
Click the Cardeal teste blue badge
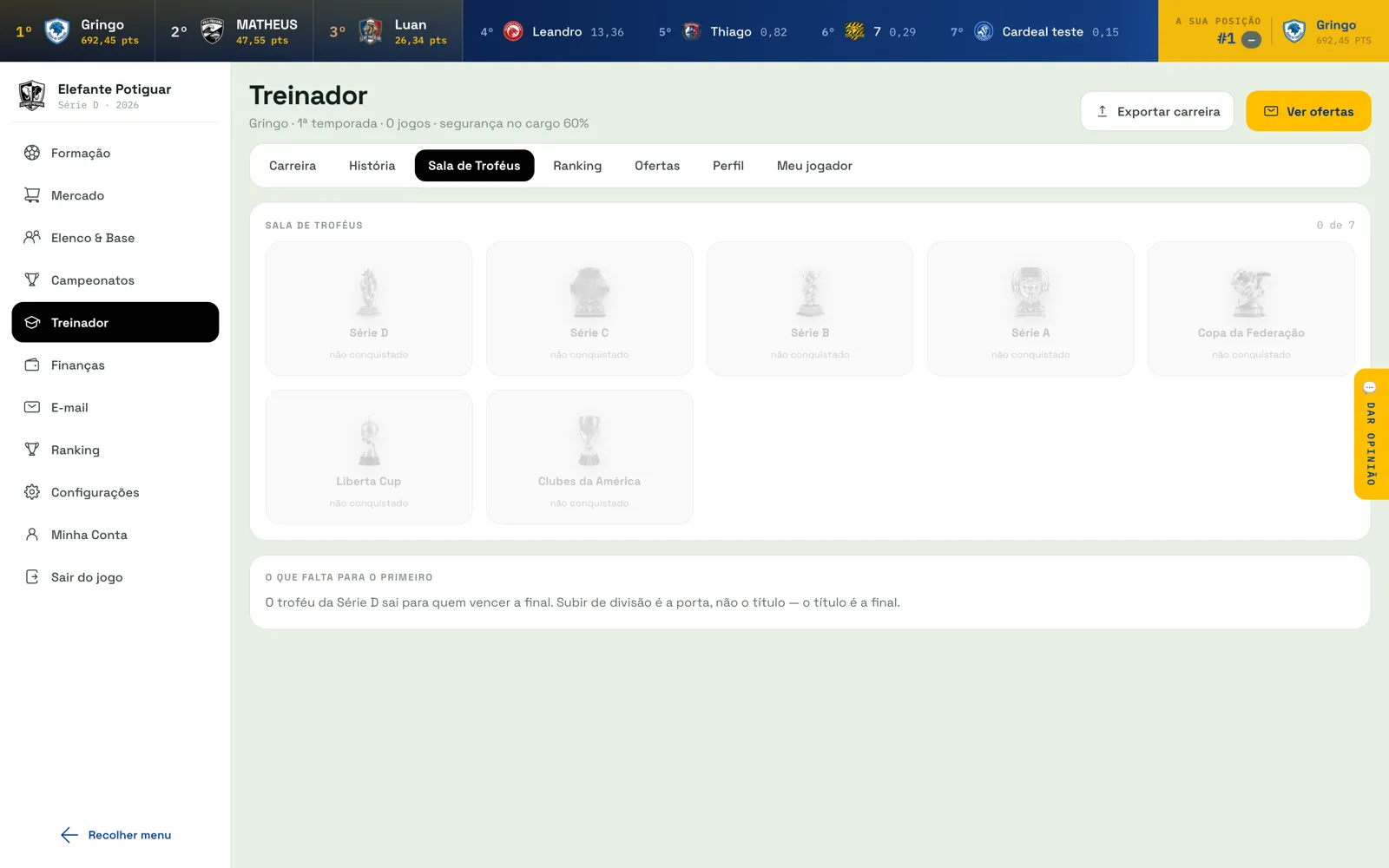click(x=984, y=31)
